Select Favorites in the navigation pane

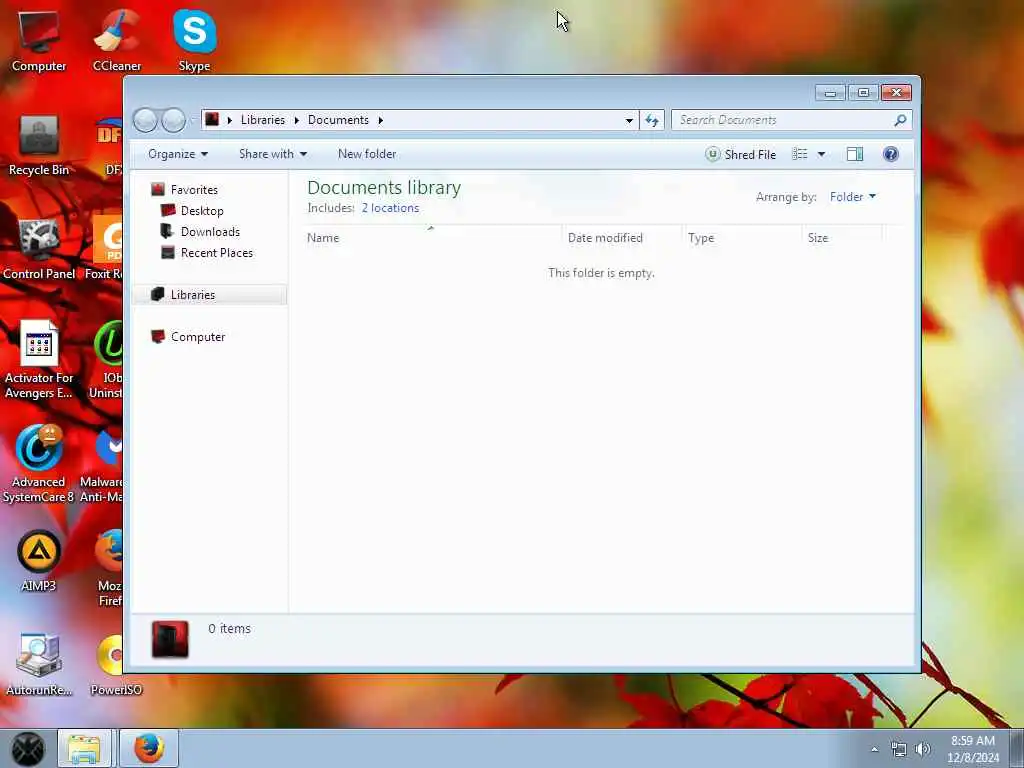pyautogui.click(x=194, y=189)
